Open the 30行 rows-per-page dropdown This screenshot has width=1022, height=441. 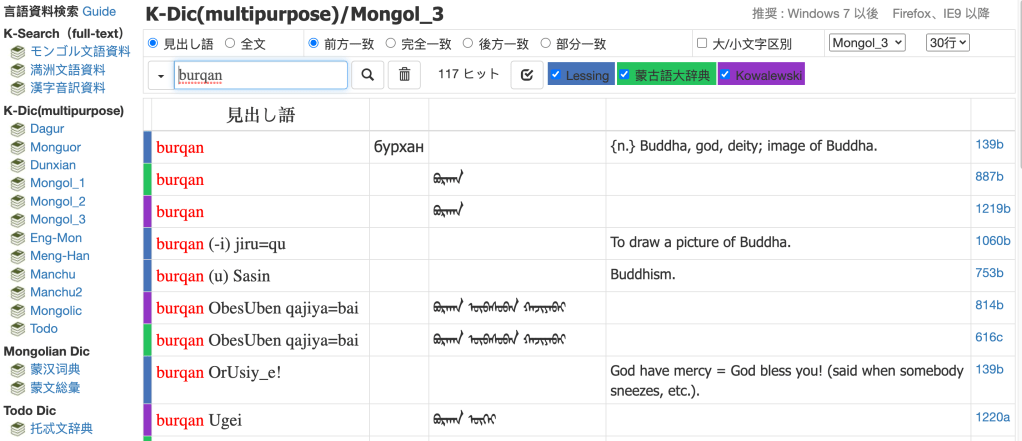(x=948, y=42)
